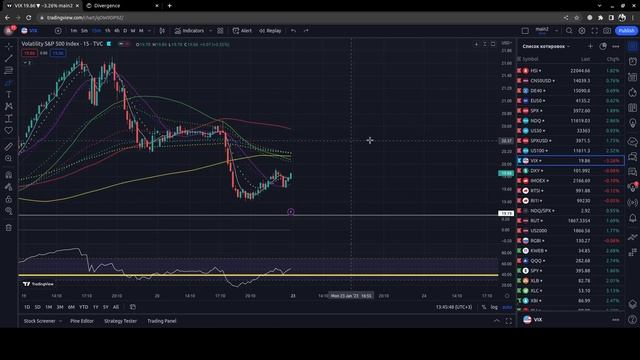Reload the browser page

[29, 18]
